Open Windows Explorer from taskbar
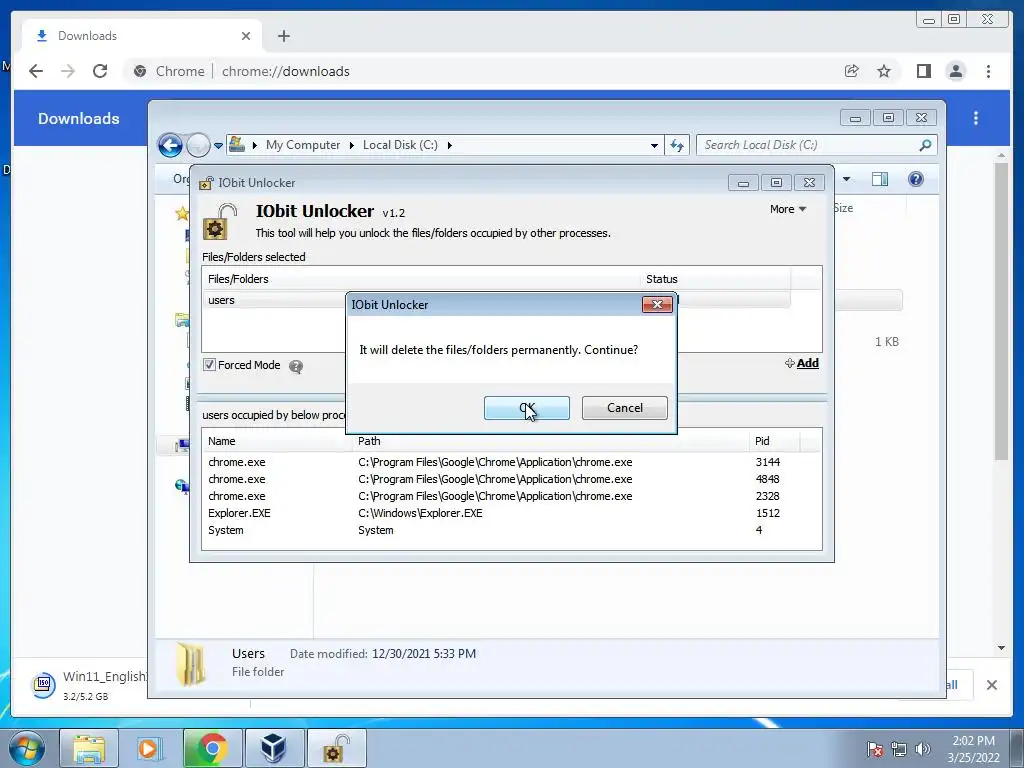The image size is (1024, 768). pos(89,748)
